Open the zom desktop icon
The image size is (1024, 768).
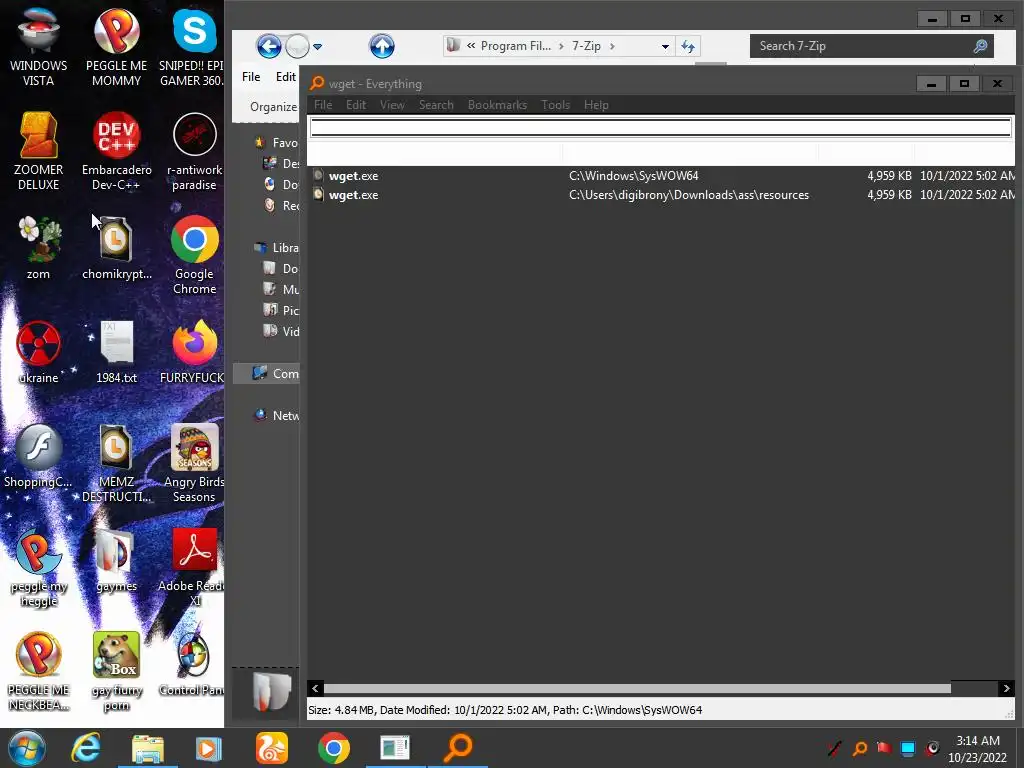tap(38, 248)
